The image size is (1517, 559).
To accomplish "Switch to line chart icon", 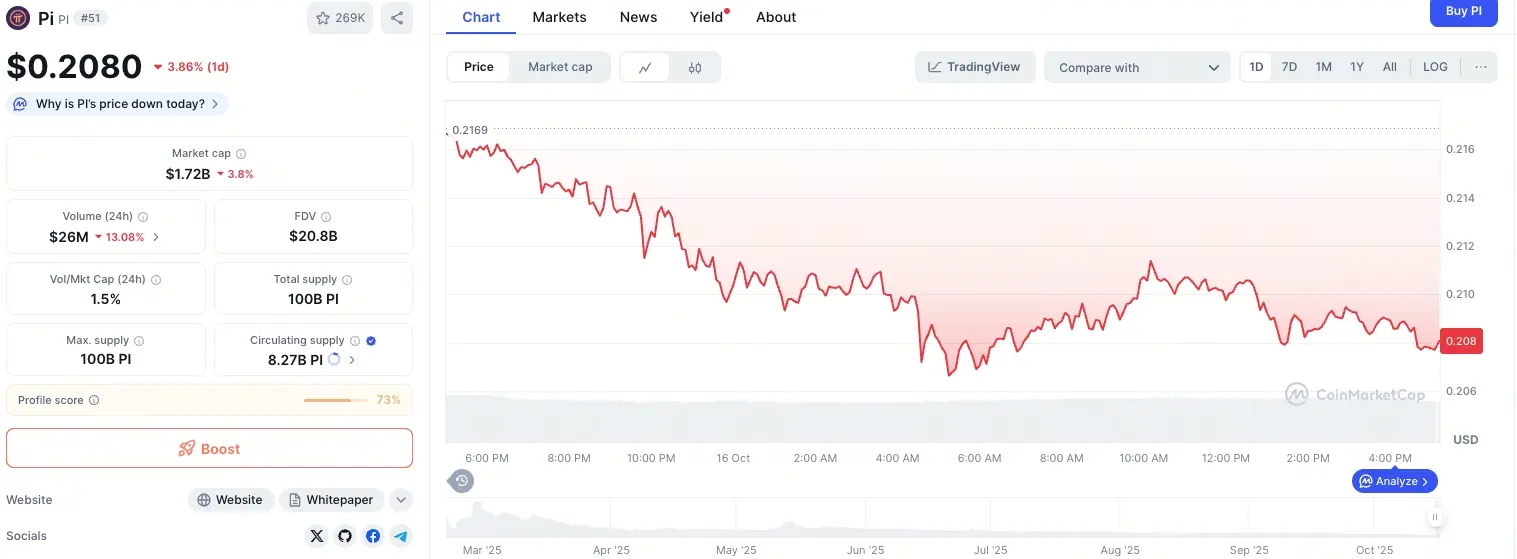I will (646, 67).
